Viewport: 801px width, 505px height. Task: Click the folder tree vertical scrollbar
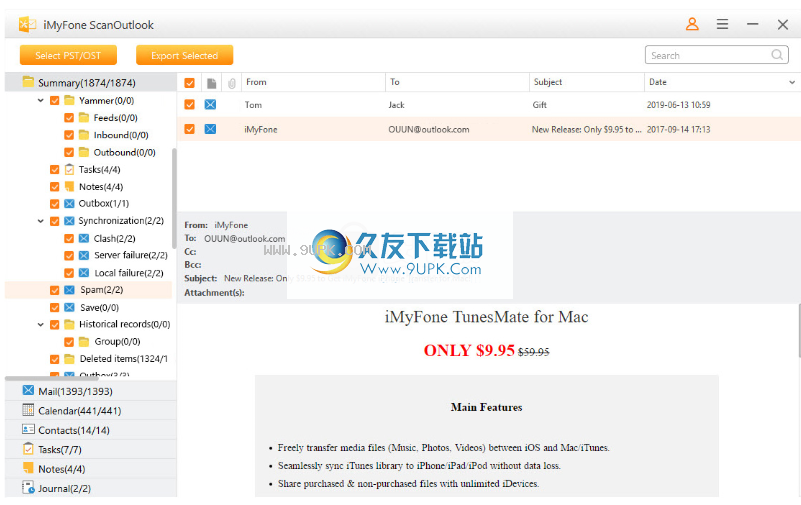[174, 198]
